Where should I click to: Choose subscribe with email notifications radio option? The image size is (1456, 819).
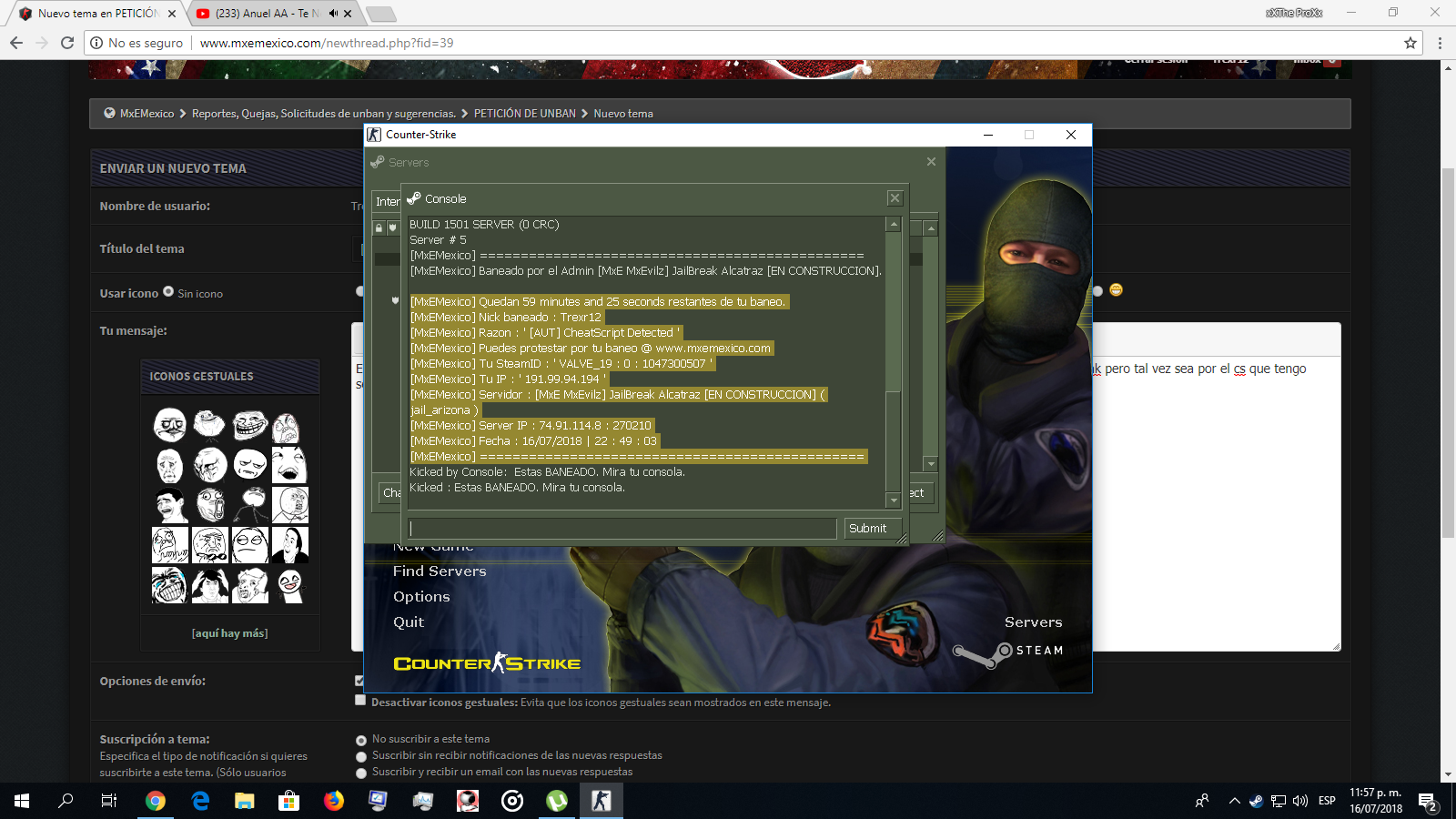coord(361,773)
